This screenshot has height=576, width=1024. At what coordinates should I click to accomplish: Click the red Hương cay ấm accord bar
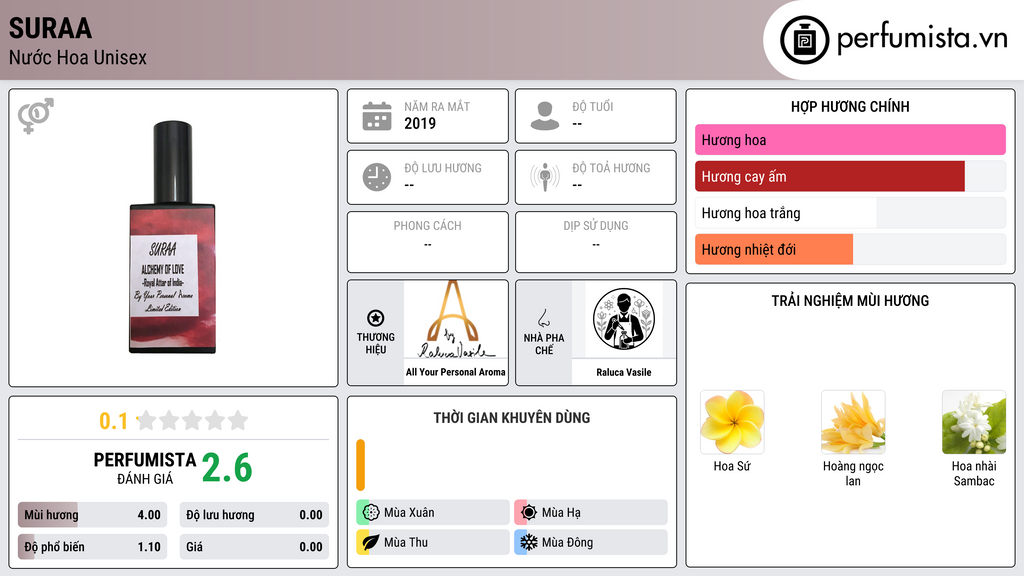click(829, 176)
